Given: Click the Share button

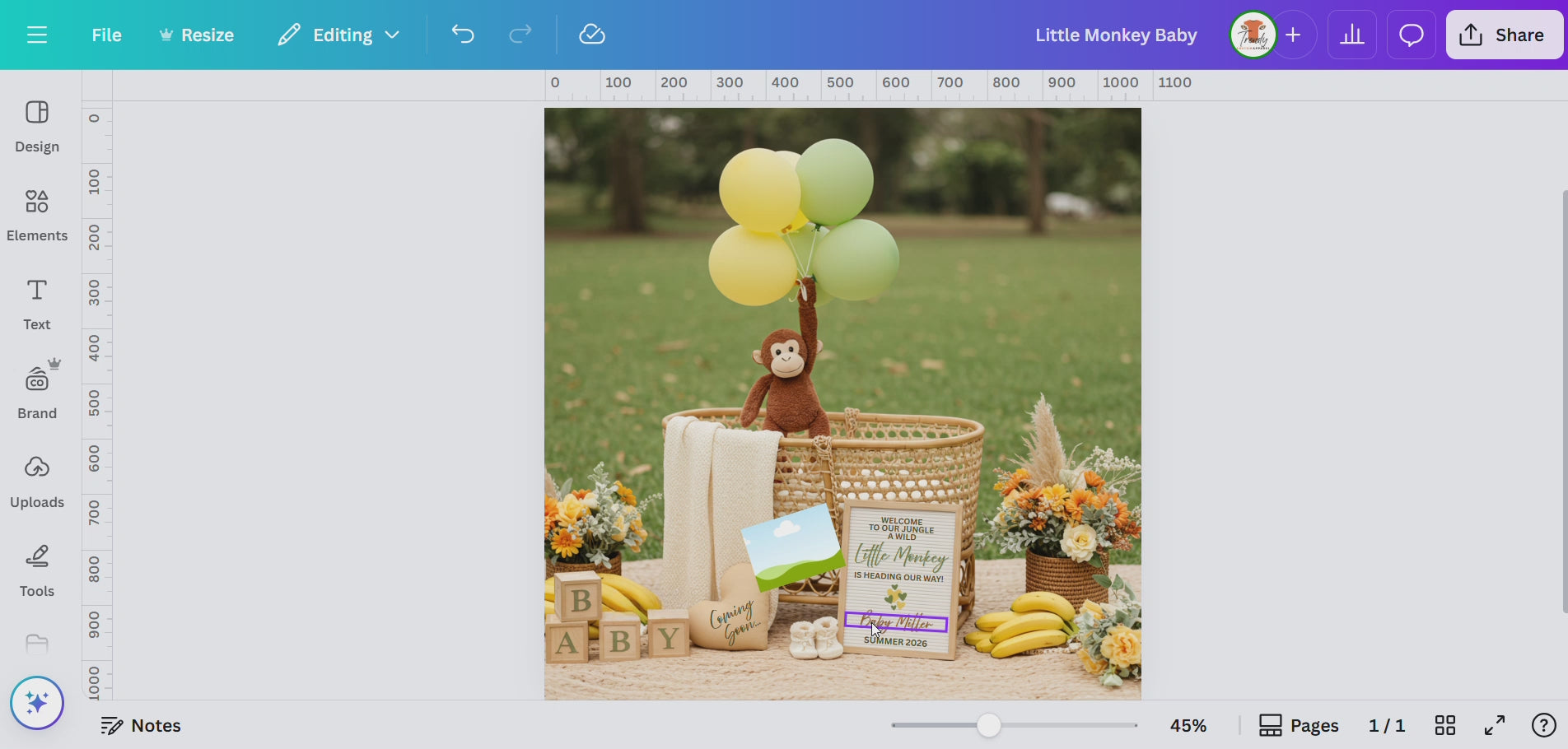Looking at the screenshot, I should point(1504,35).
